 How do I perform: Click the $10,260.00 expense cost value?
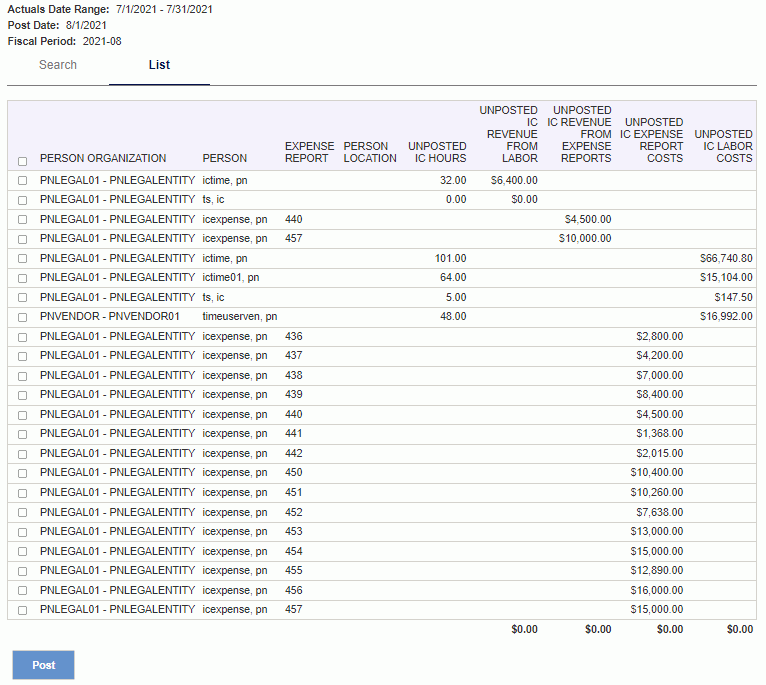tap(657, 492)
